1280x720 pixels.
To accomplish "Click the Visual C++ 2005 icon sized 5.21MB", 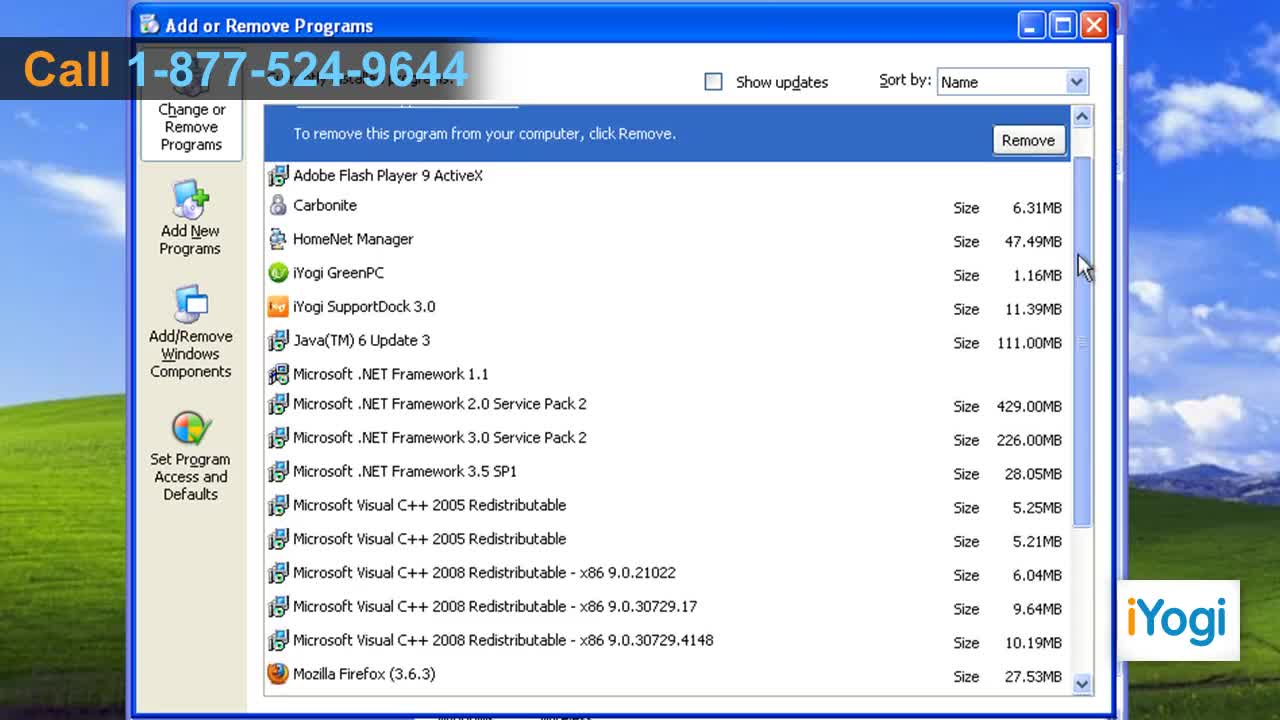I will (278, 540).
